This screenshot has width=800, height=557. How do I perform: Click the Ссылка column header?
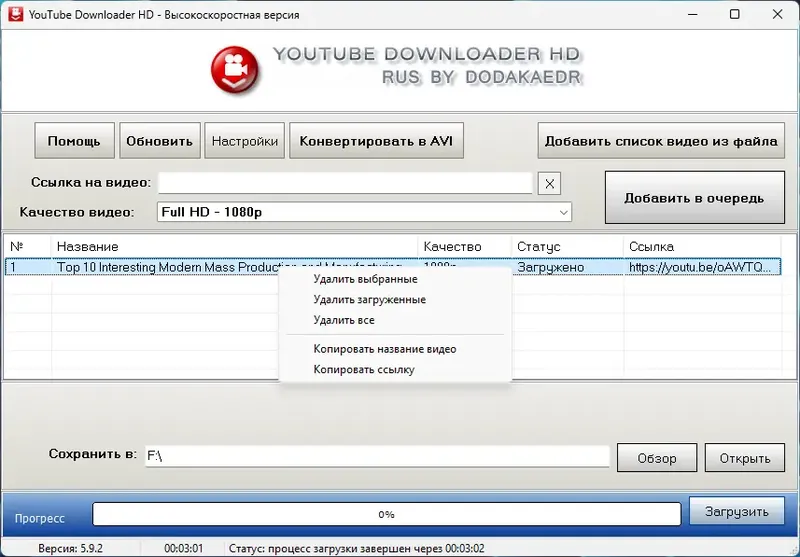703,246
